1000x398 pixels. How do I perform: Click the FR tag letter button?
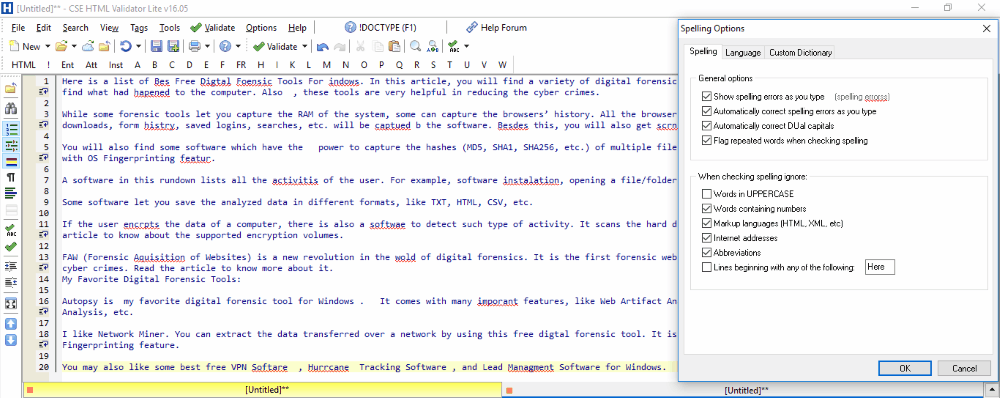(x=241, y=64)
